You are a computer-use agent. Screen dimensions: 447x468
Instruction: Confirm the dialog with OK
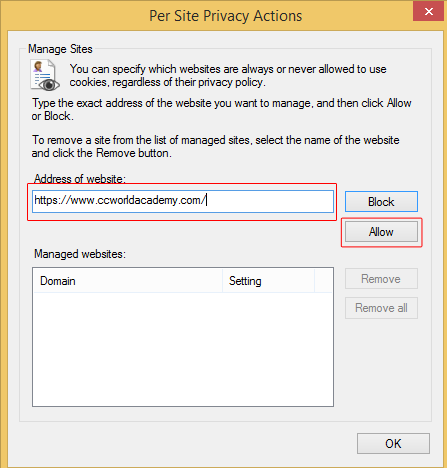tap(393, 444)
